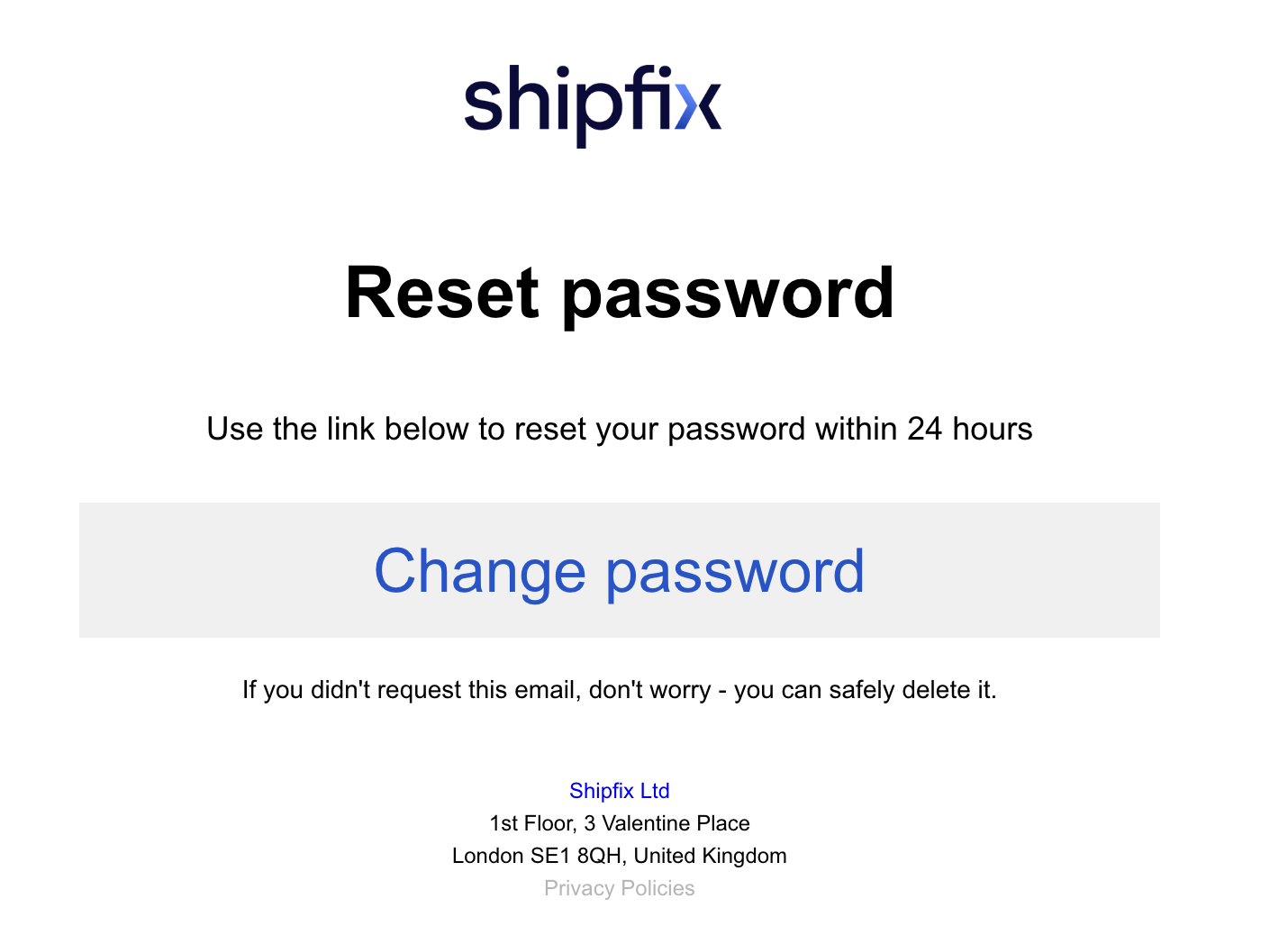1288x944 pixels.
Task: Click the 'safely delete it' phrase
Action: [x=912, y=690]
